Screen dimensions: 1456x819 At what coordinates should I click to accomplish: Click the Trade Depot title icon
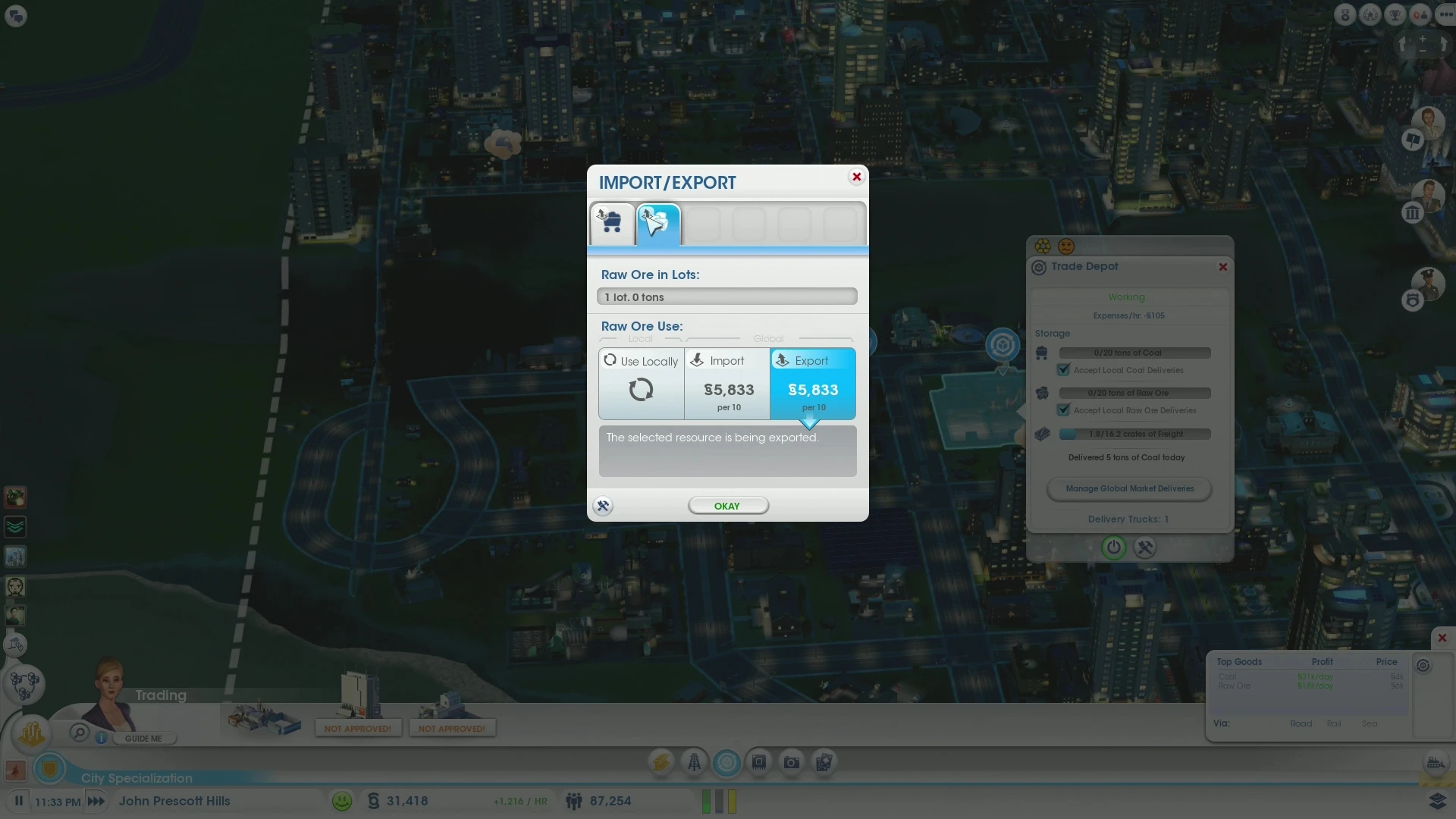coord(1039,267)
